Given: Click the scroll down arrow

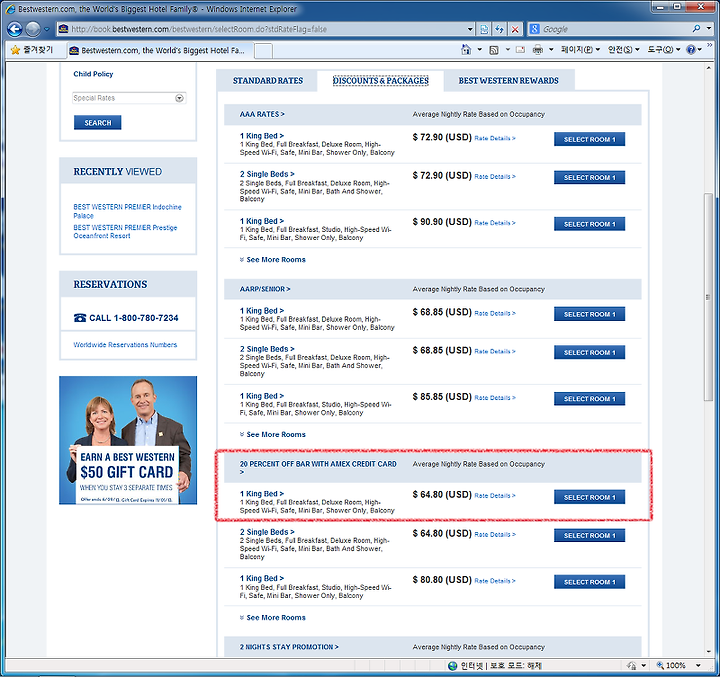Looking at the screenshot, I should (708, 652).
